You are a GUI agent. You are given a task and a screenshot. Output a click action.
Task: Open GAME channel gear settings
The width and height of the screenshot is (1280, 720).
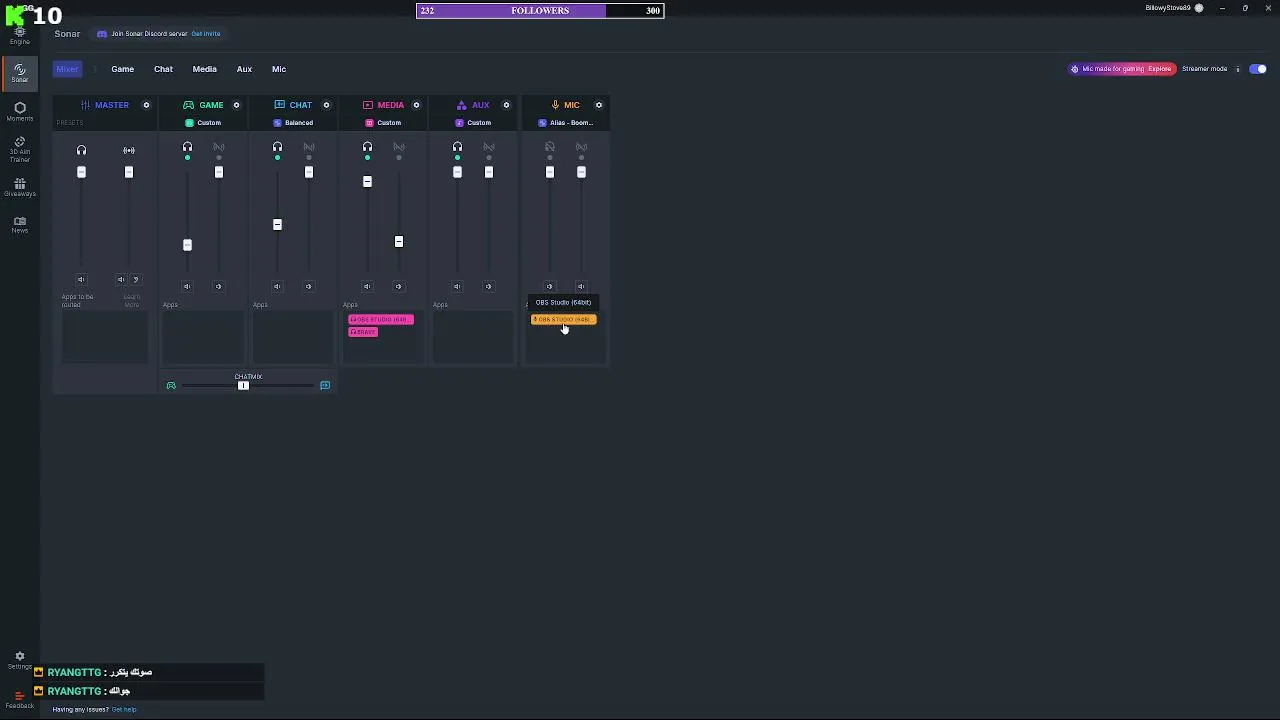point(236,105)
